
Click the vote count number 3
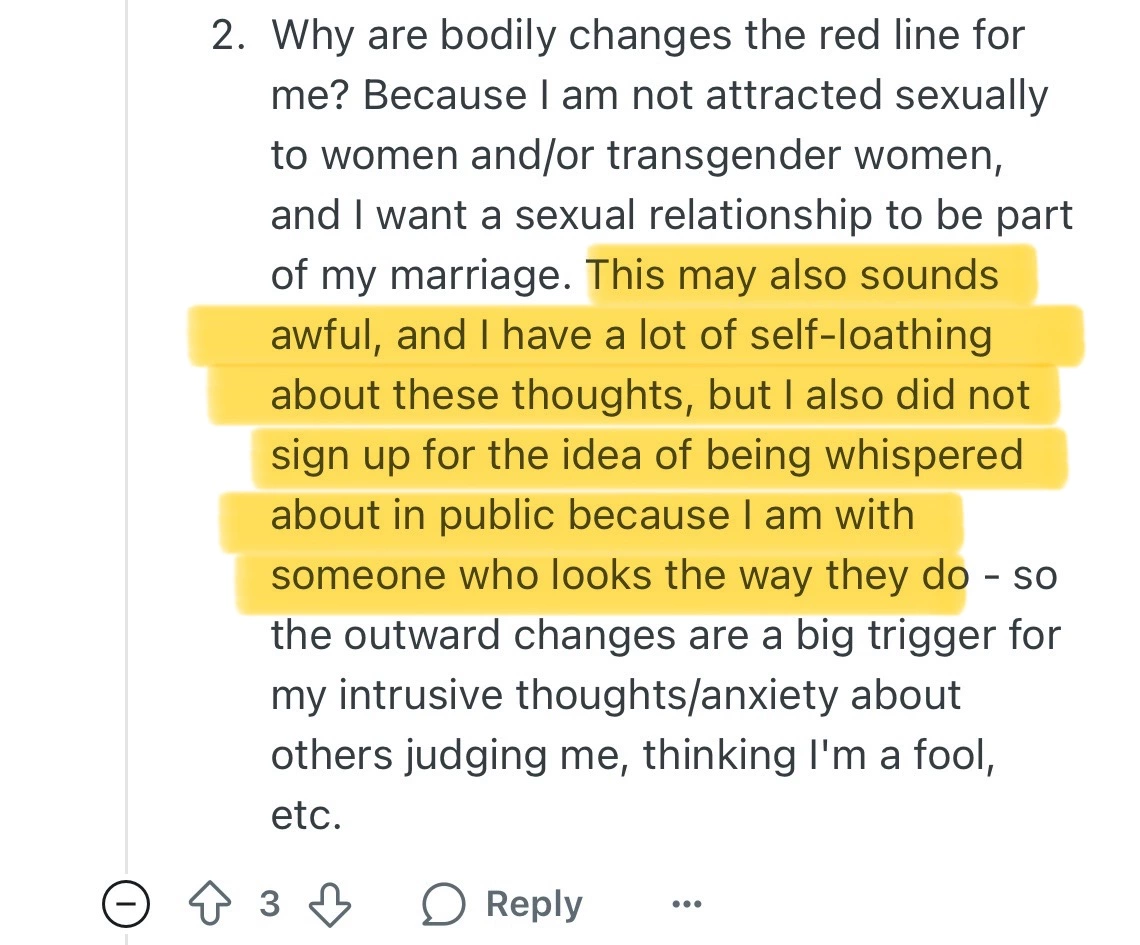click(269, 904)
